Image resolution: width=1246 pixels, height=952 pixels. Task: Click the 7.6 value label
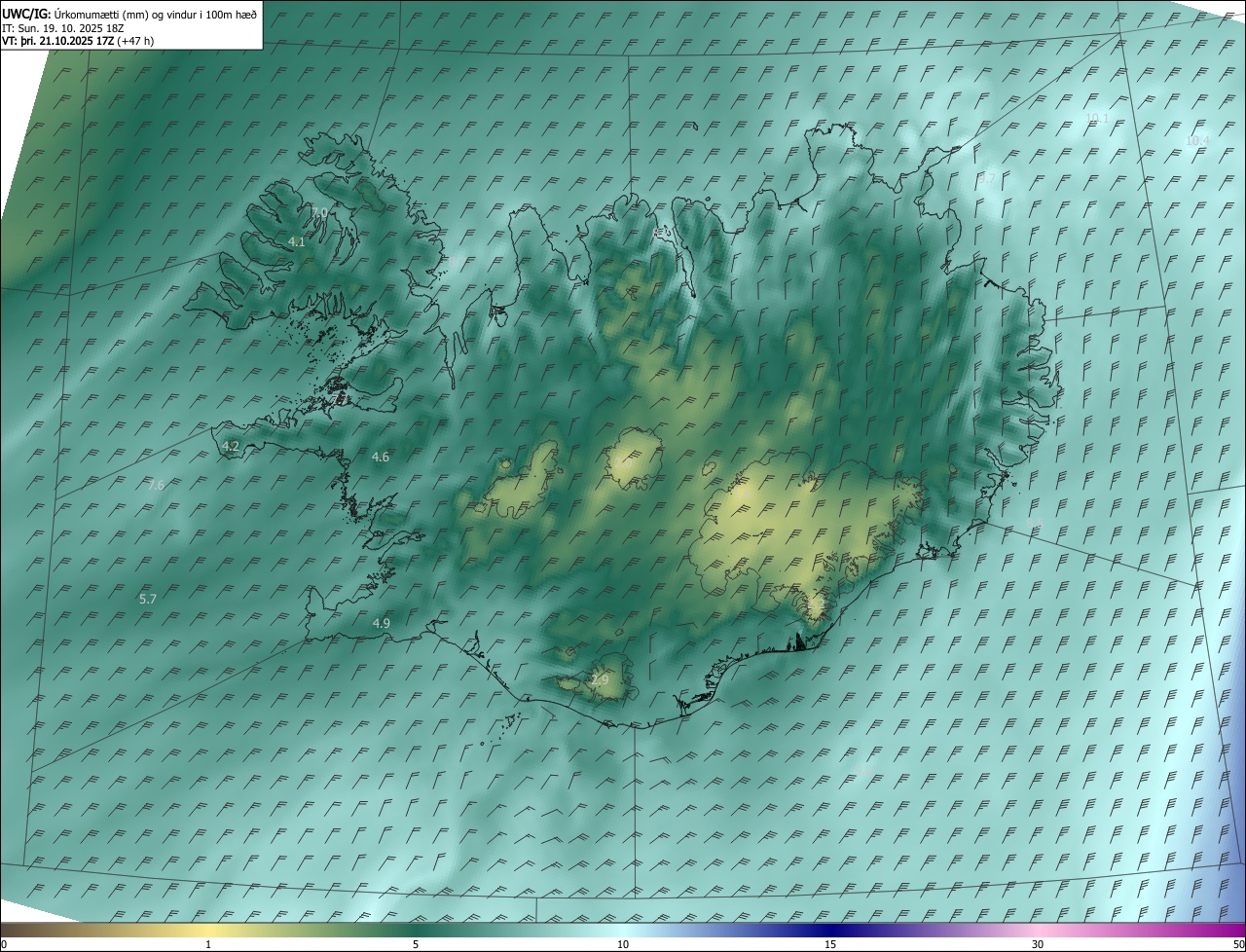[156, 485]
